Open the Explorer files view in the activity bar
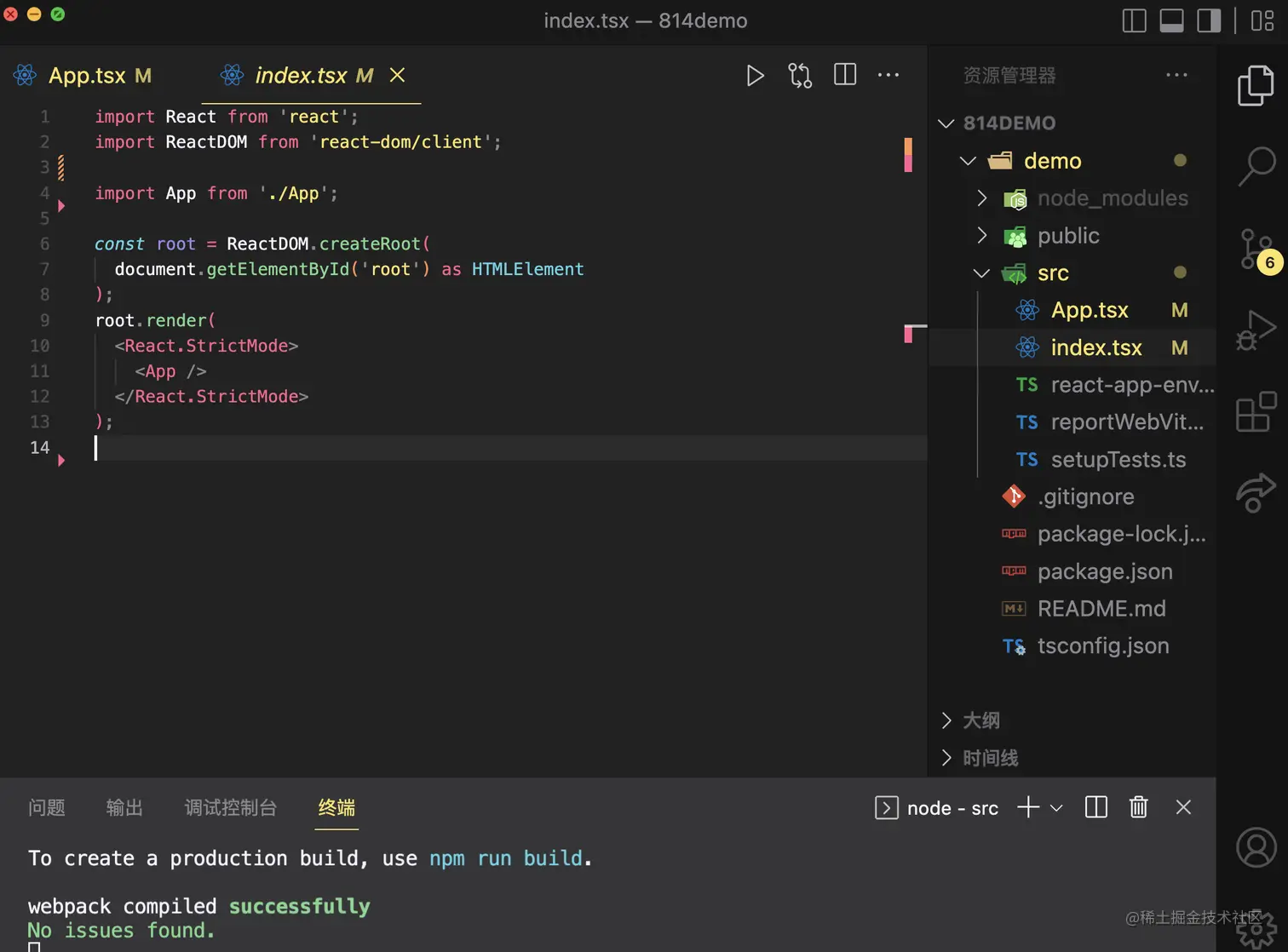Screen dimensions: 1288x952 pyautogui.click(x=1256, y=86)
